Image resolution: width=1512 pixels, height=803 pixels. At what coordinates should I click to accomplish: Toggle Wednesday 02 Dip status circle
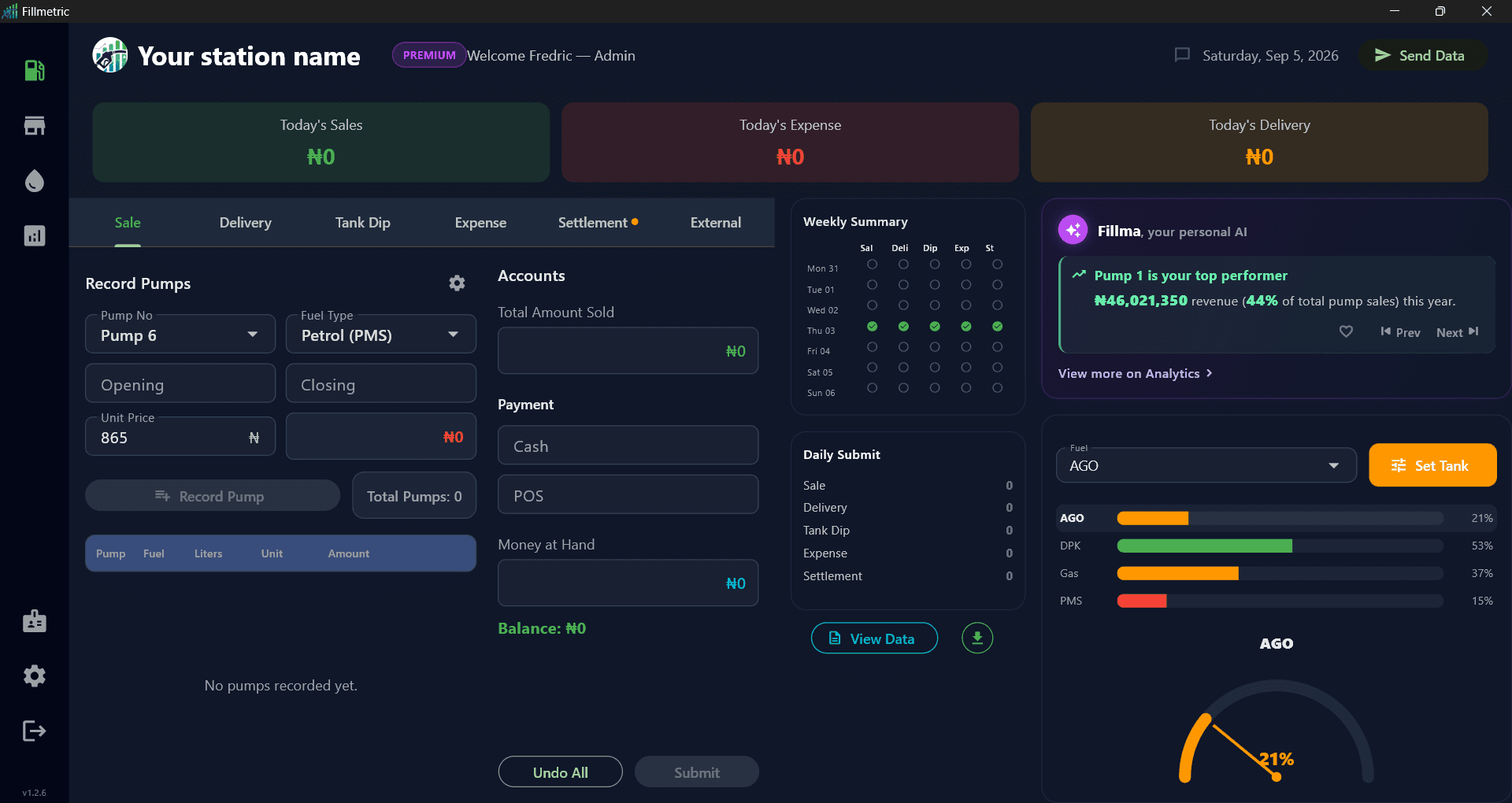tap(935, 305)
